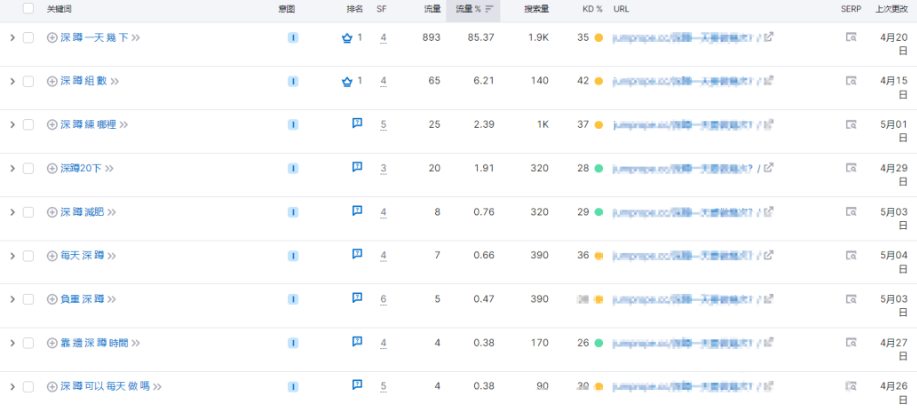Open the keyword link 深蹲練哪裡
Screen dimensions: 917x411
click(x=88, y=125)
